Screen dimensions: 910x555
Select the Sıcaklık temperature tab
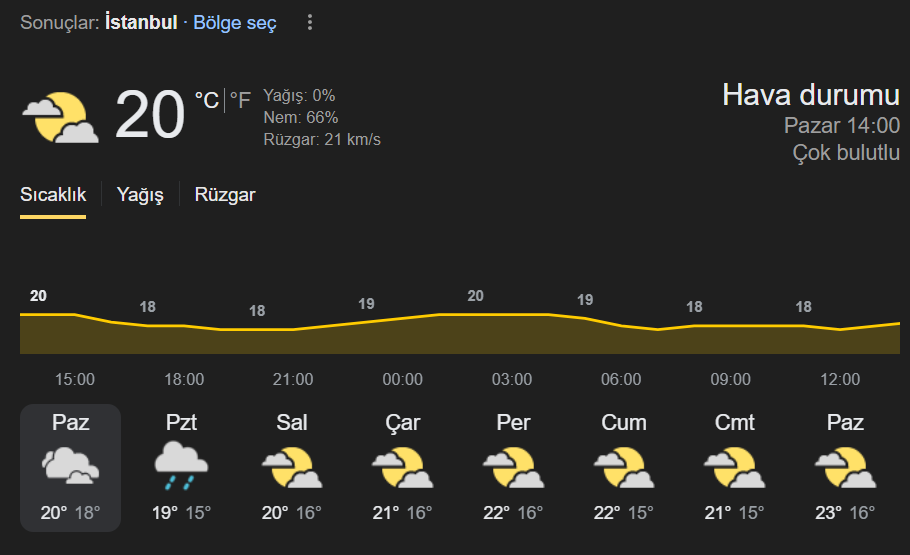tap(53, 194)
